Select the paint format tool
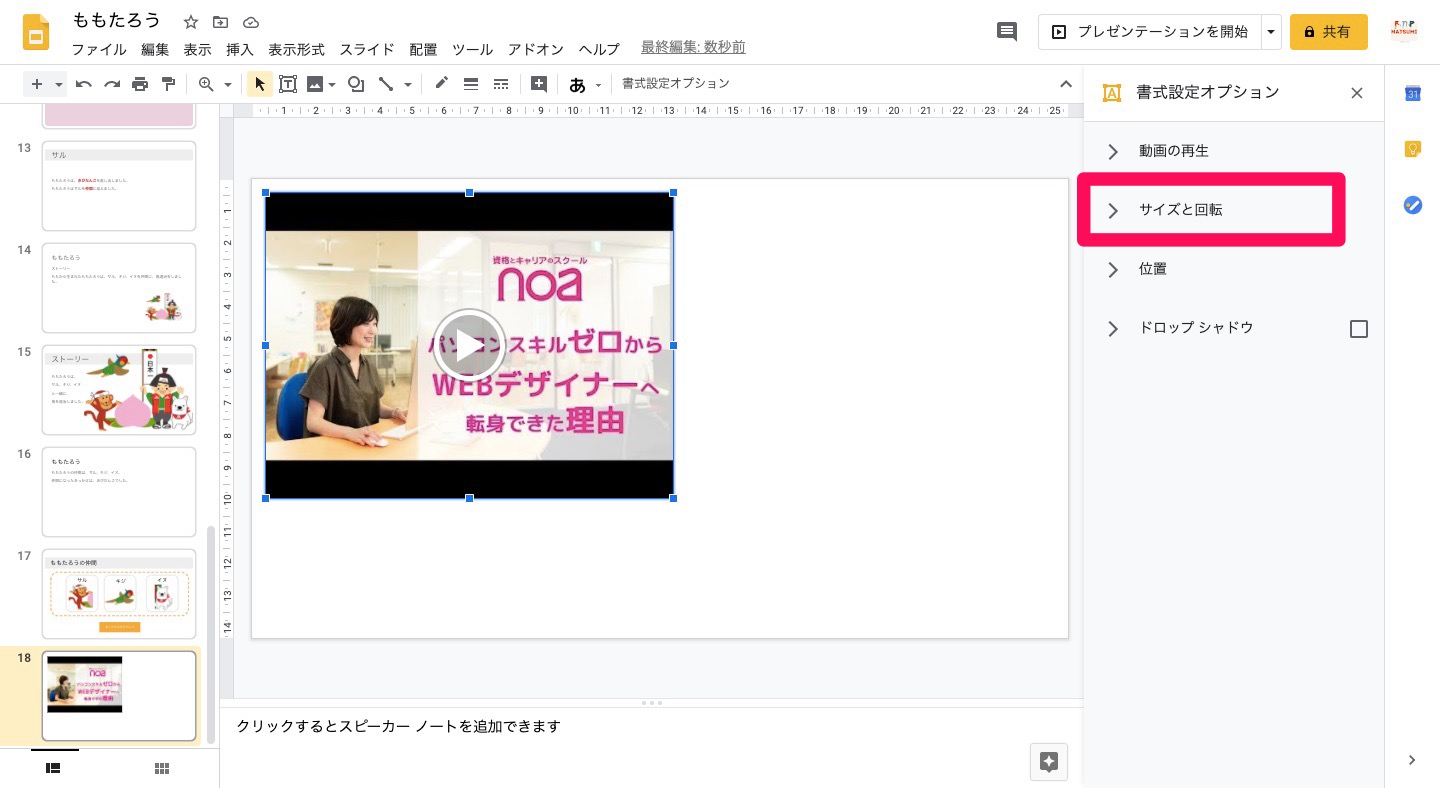The width and height of the screenshot is (1440, 788). point(168,84)
